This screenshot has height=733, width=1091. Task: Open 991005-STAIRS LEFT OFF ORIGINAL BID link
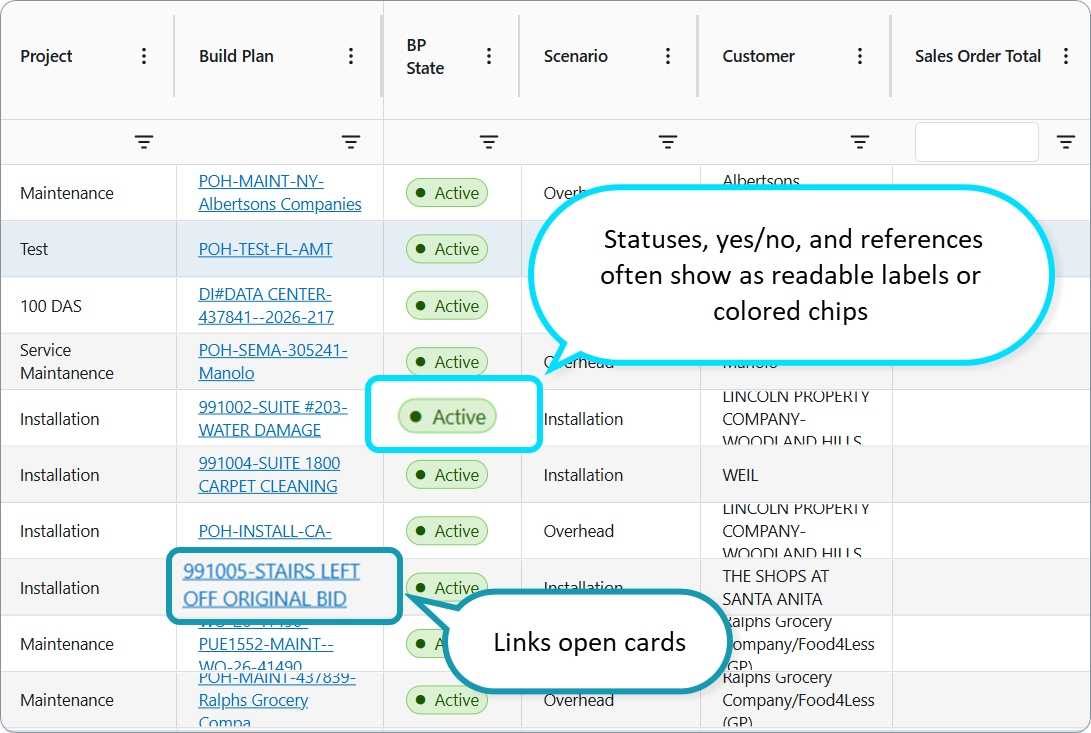tap(271, 585)
